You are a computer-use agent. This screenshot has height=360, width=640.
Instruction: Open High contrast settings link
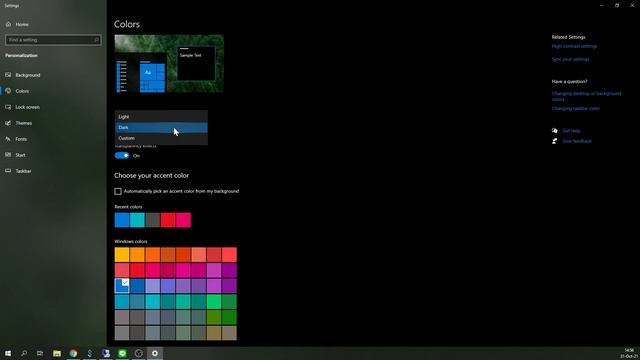(x=574, y=47)
